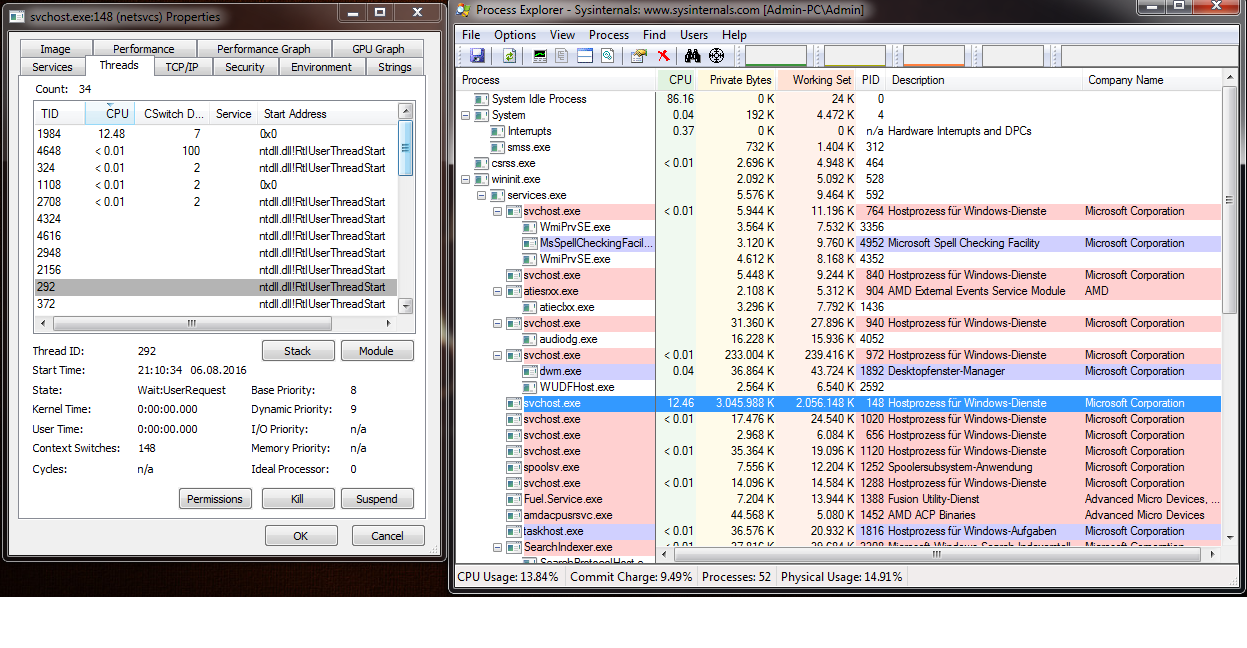Switch to the Services tab
The height and width of the screenshot is (648, 1247).
coord(53,67)
